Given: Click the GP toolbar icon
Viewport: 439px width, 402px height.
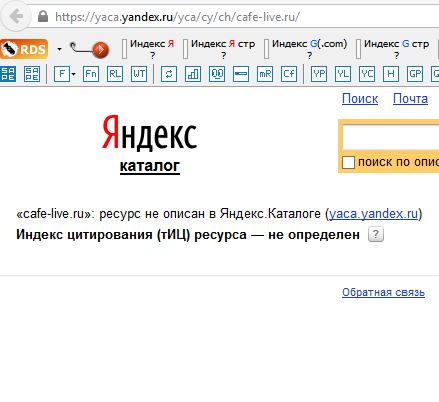Looking at the screenshot, I should pos(415,74).
